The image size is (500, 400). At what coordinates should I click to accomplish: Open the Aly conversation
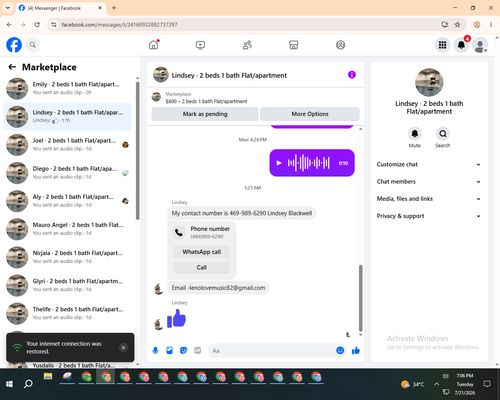(x=67, y=201)
